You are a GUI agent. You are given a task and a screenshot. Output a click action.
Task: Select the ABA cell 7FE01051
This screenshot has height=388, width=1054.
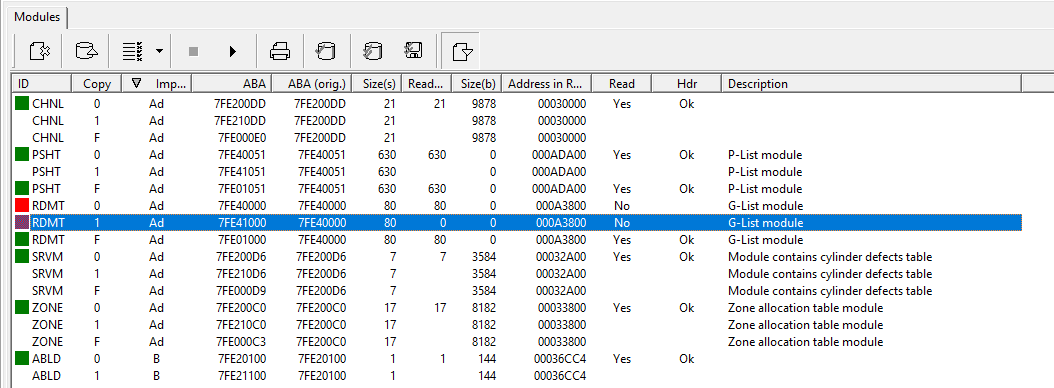[242, 189]
